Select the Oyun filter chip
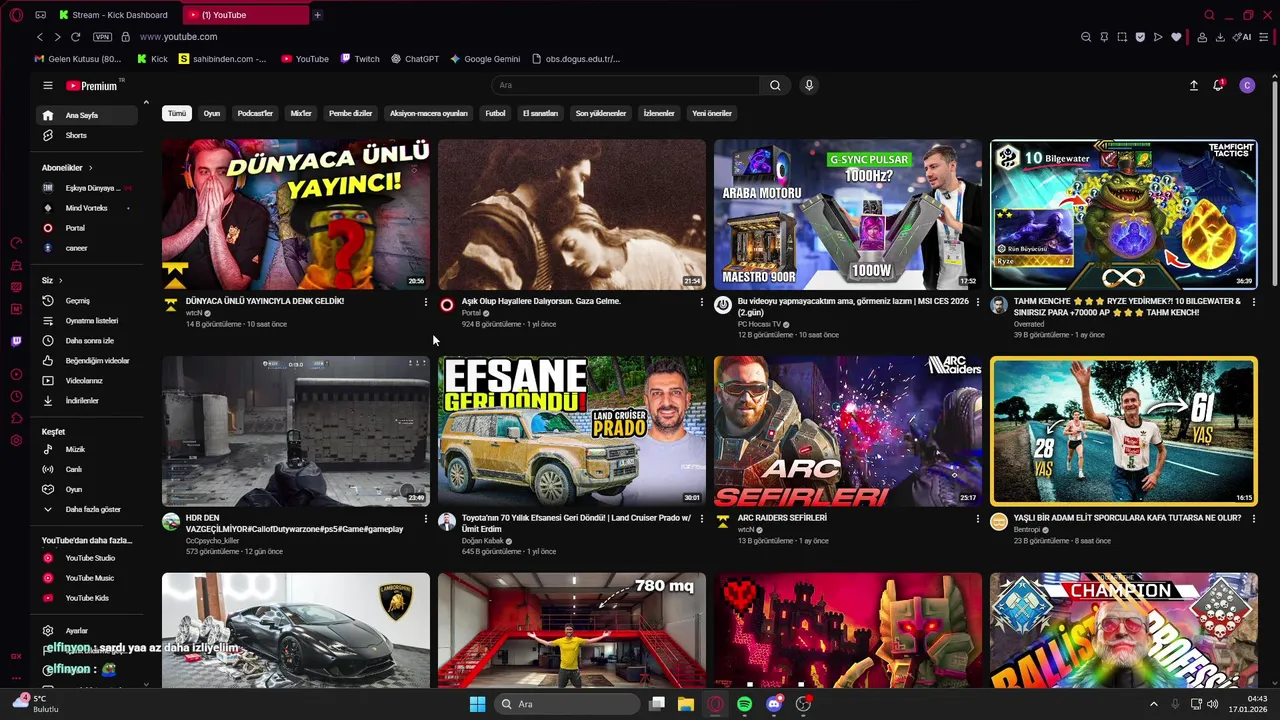This screenshot has height=720, width=1280. click(212, 113)
